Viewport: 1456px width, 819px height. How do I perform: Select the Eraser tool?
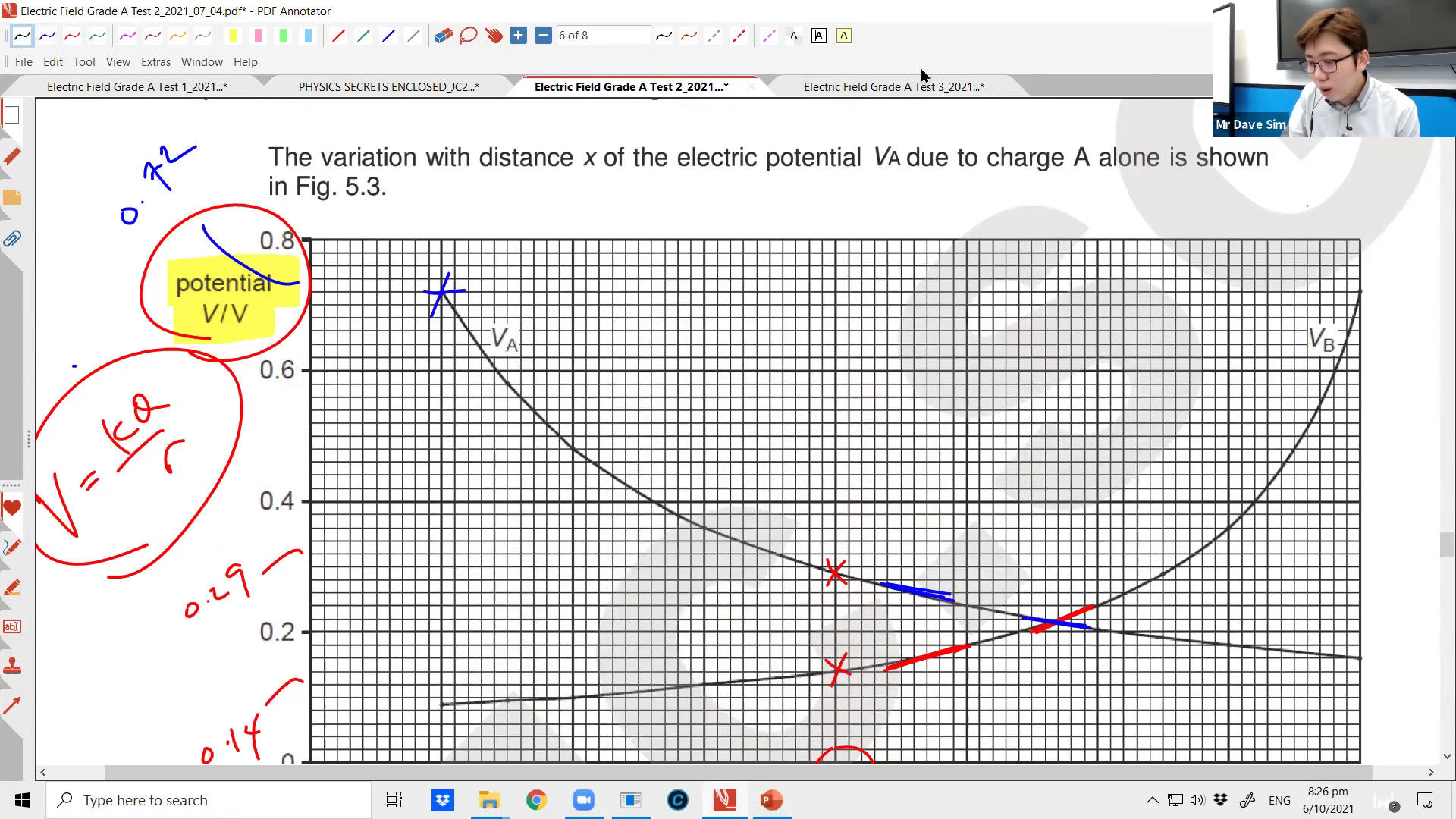click(x=442, y=36)
